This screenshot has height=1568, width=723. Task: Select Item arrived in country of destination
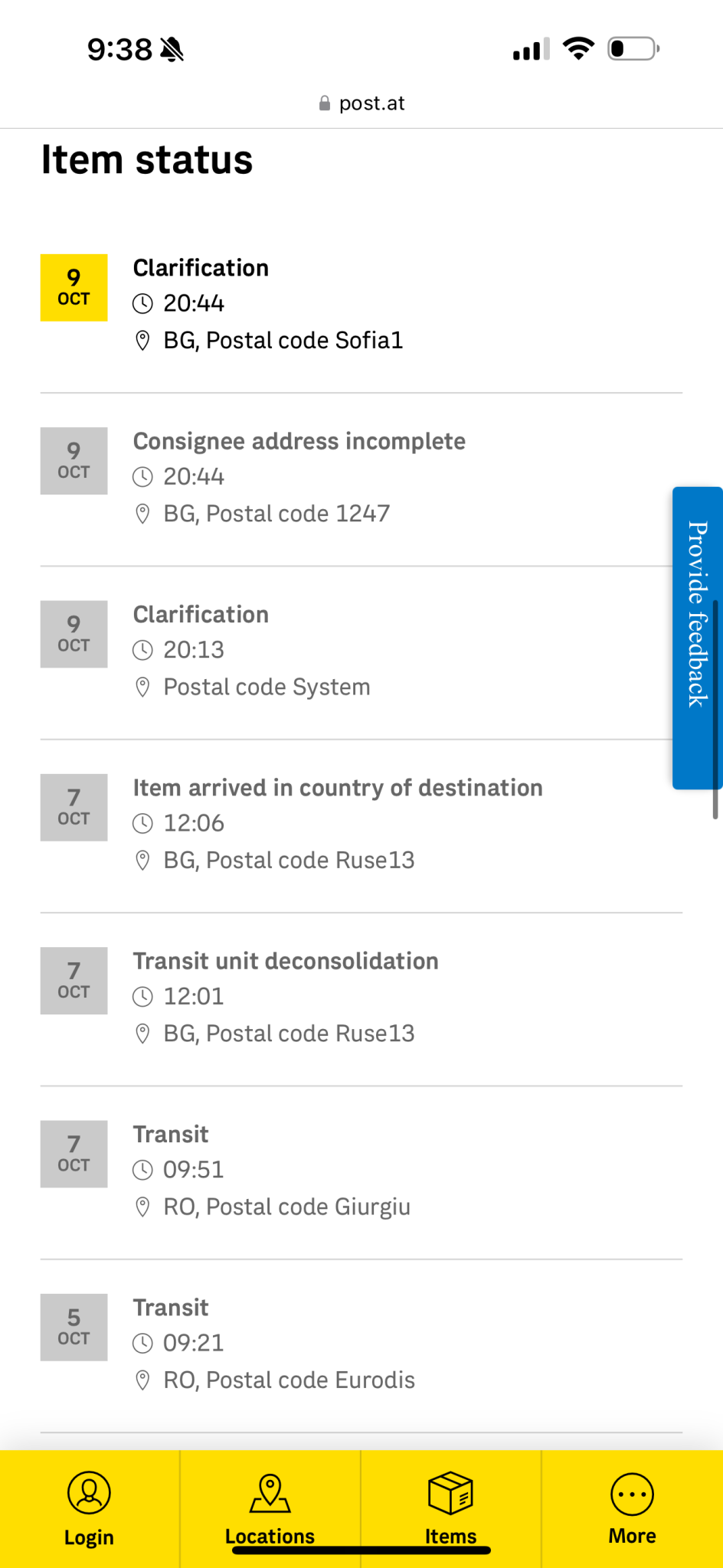pyautogui.click(x=337, y=788)
